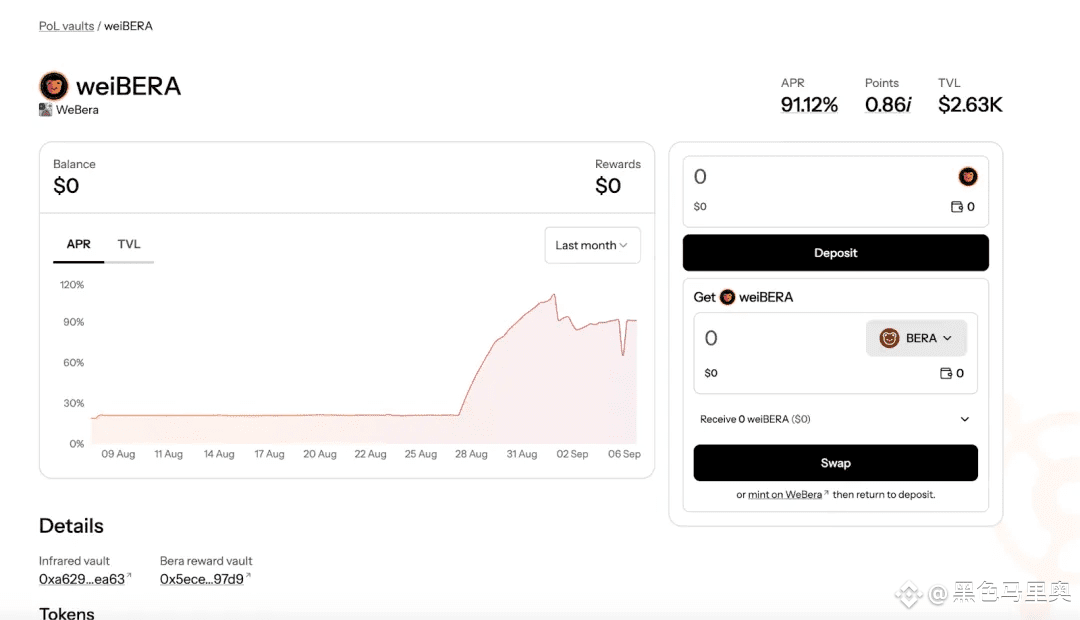The image size is (1080, 620).
Task: Open the Last month time range dropdown
Action: pyautogui.click(x=592, y=245)
